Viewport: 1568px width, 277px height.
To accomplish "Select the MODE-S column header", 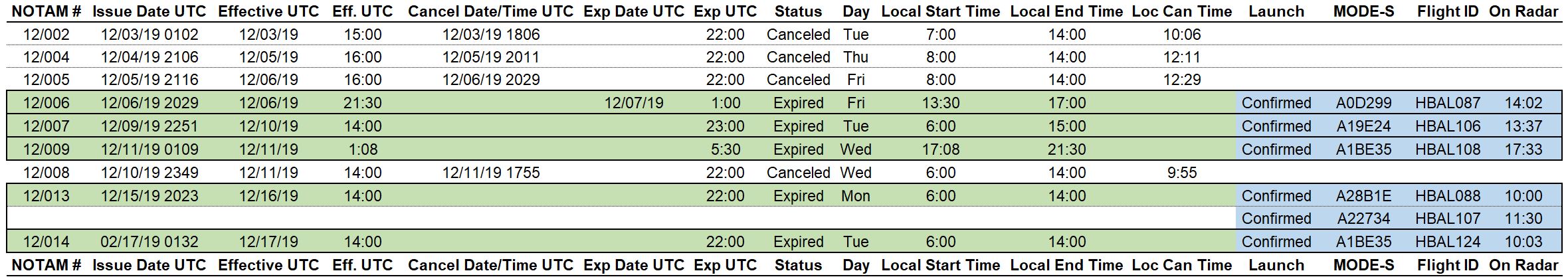I will pos(1363,11).
